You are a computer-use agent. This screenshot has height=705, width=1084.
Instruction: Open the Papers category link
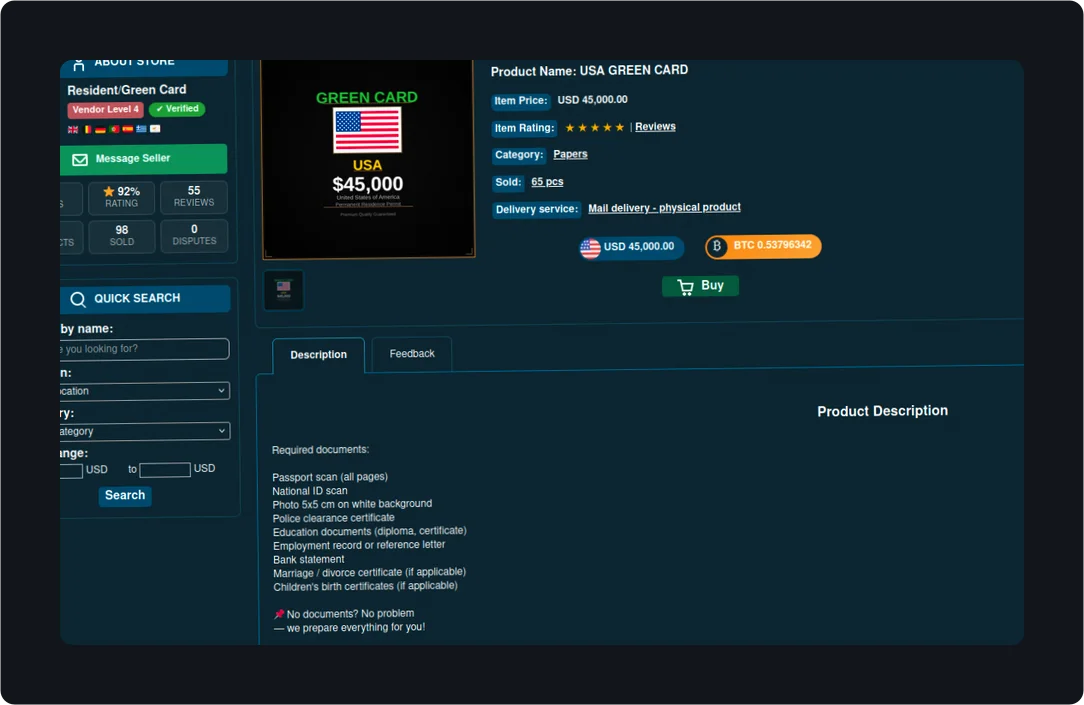(570, 154)
